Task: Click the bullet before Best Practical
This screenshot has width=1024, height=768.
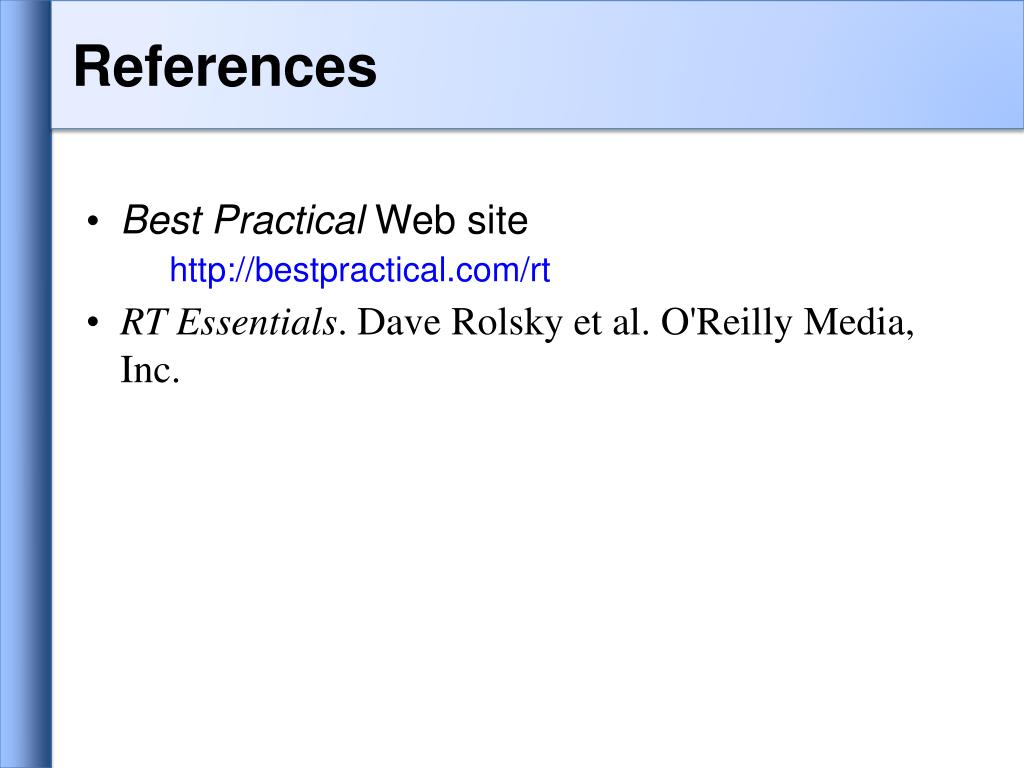Action: (93, 221)
